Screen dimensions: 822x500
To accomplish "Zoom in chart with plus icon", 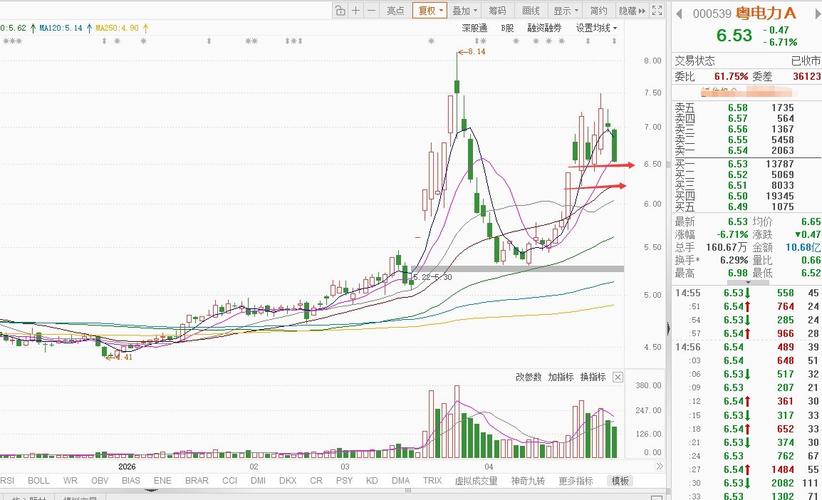I will click(x=355, y=10).
